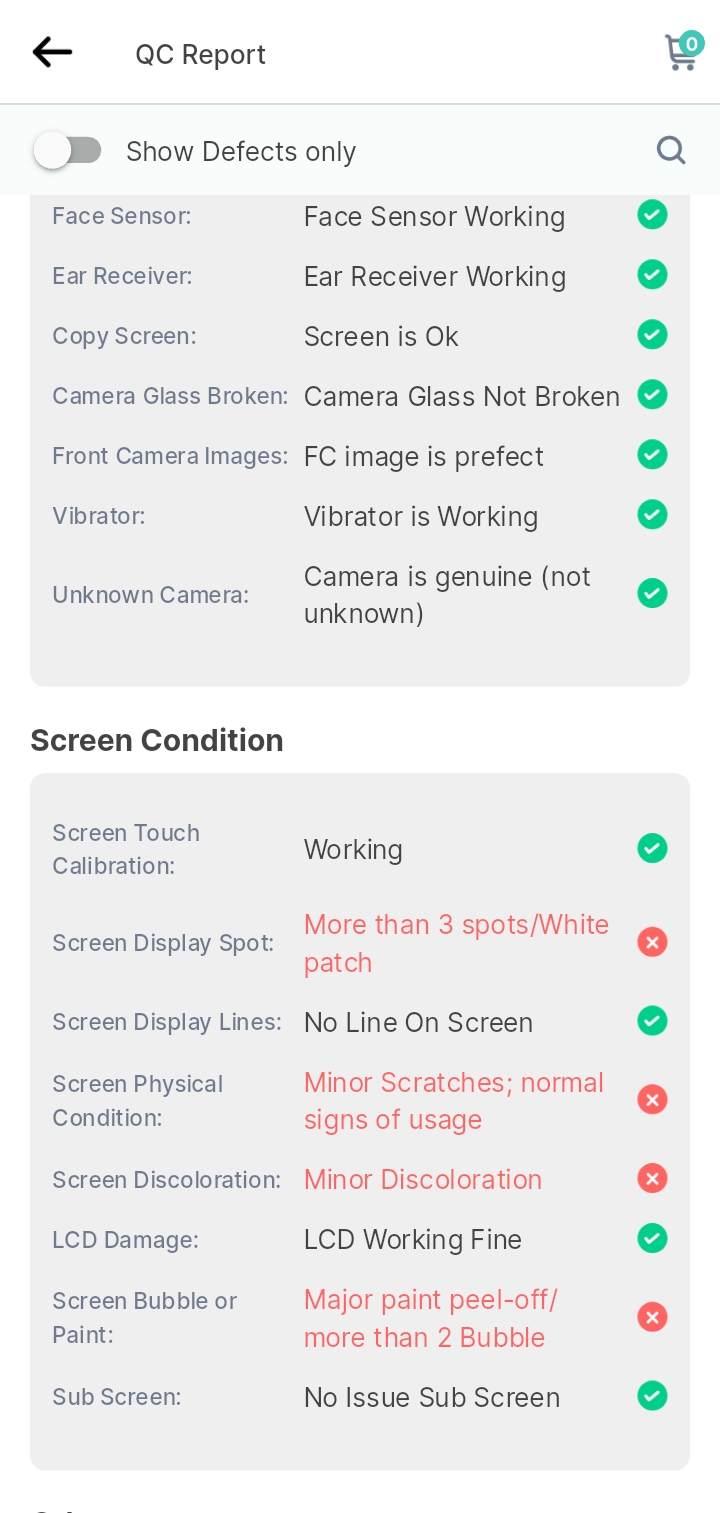Tap the Screen Touch Calibration green check
The height and width of the screenshot is (1513, 720).
pyautogui.click(x=652, y=849)
